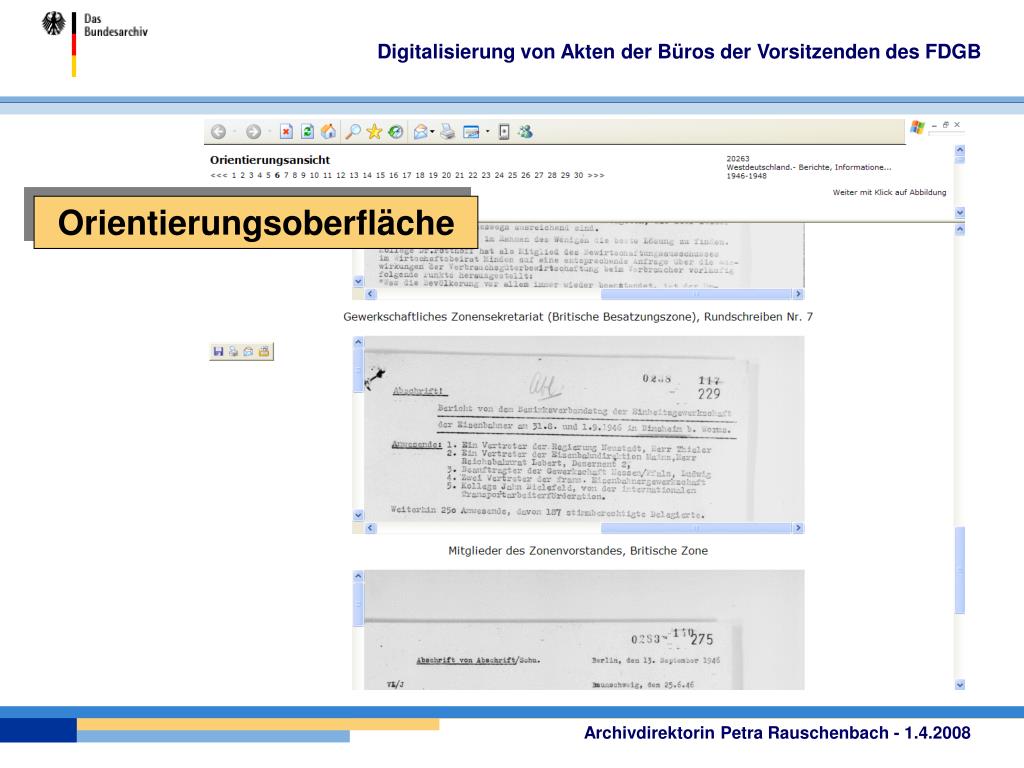Click the main content vertical scrollbar thumb
This screenshot has height=768, width=1024.
tap(959, 570)
